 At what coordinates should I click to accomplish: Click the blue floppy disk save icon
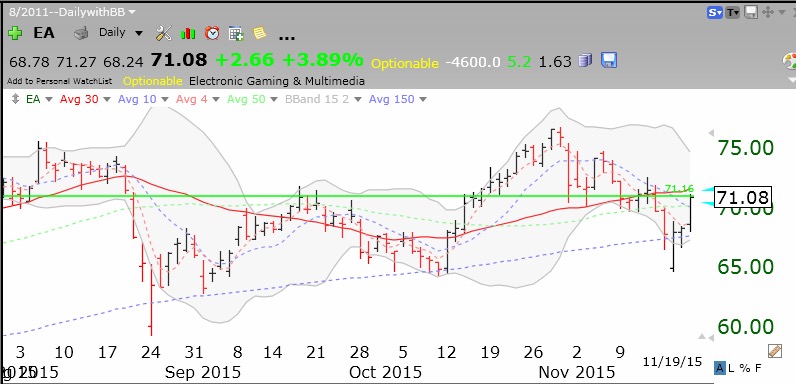click(609, 61)
